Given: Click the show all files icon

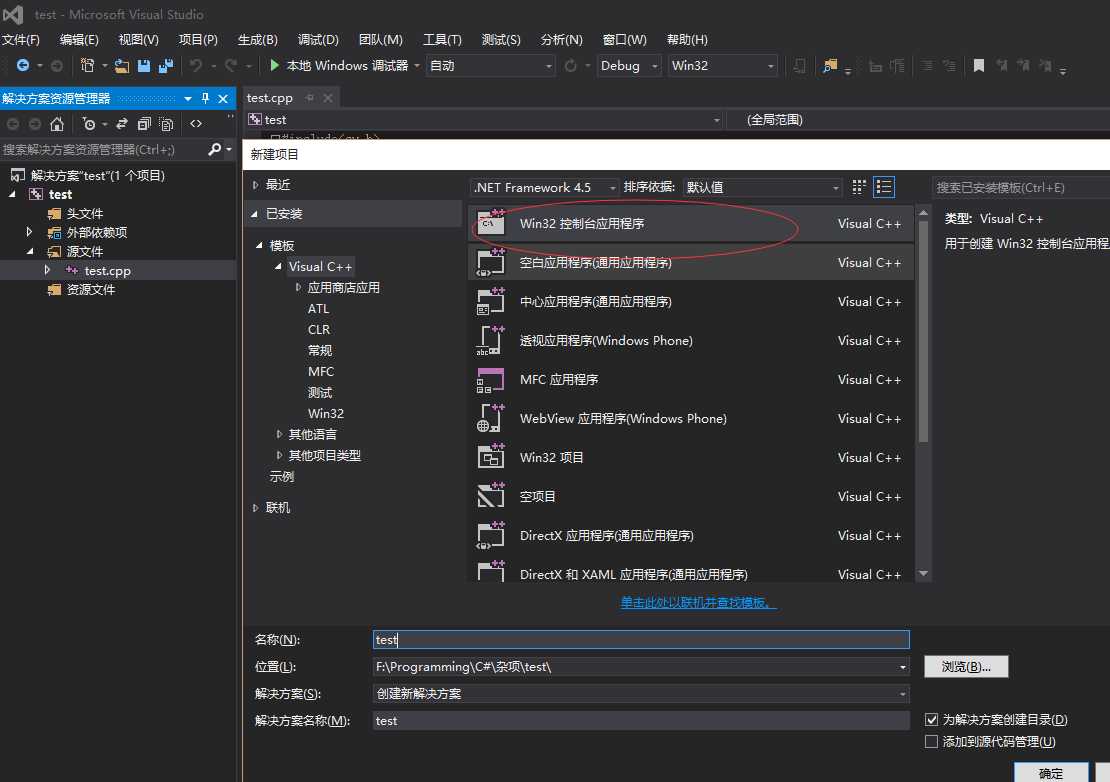Looking at the screenshot, I should 166,124.
